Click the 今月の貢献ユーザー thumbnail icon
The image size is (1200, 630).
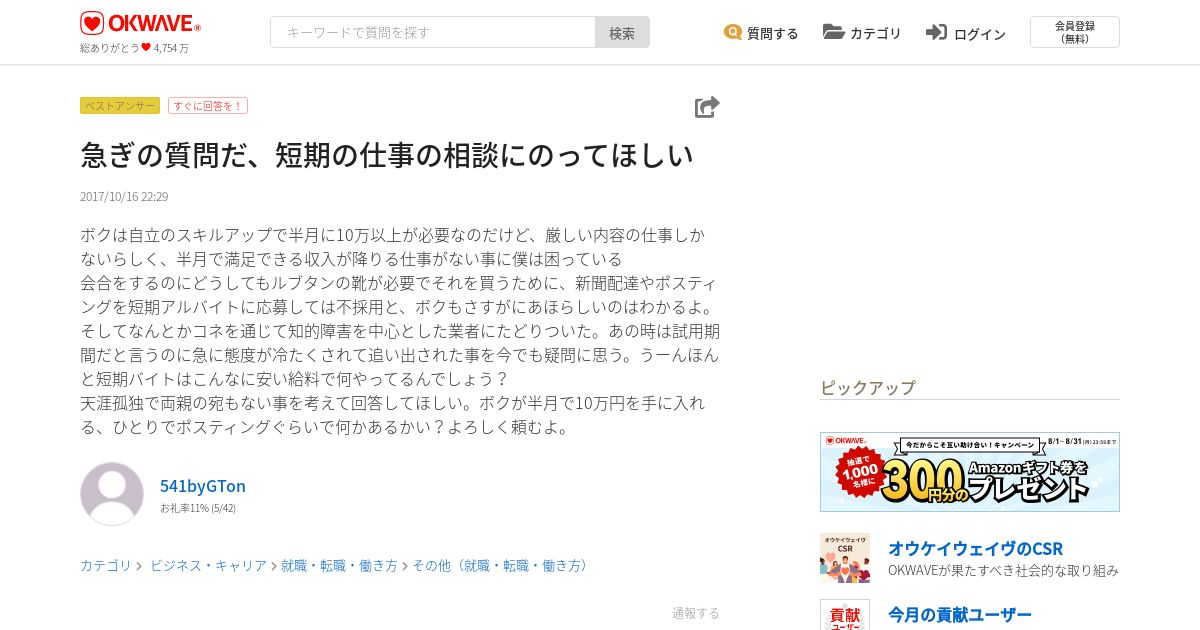click(845, 614)
